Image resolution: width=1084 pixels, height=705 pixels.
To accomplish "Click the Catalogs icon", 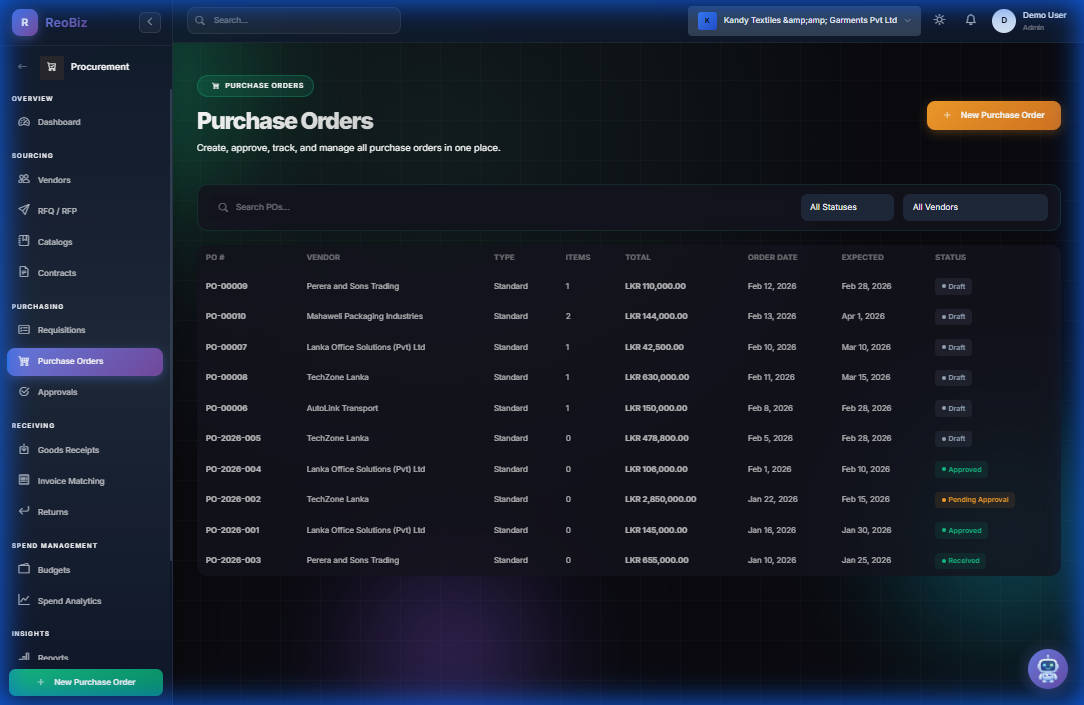I will click(22, 241).
